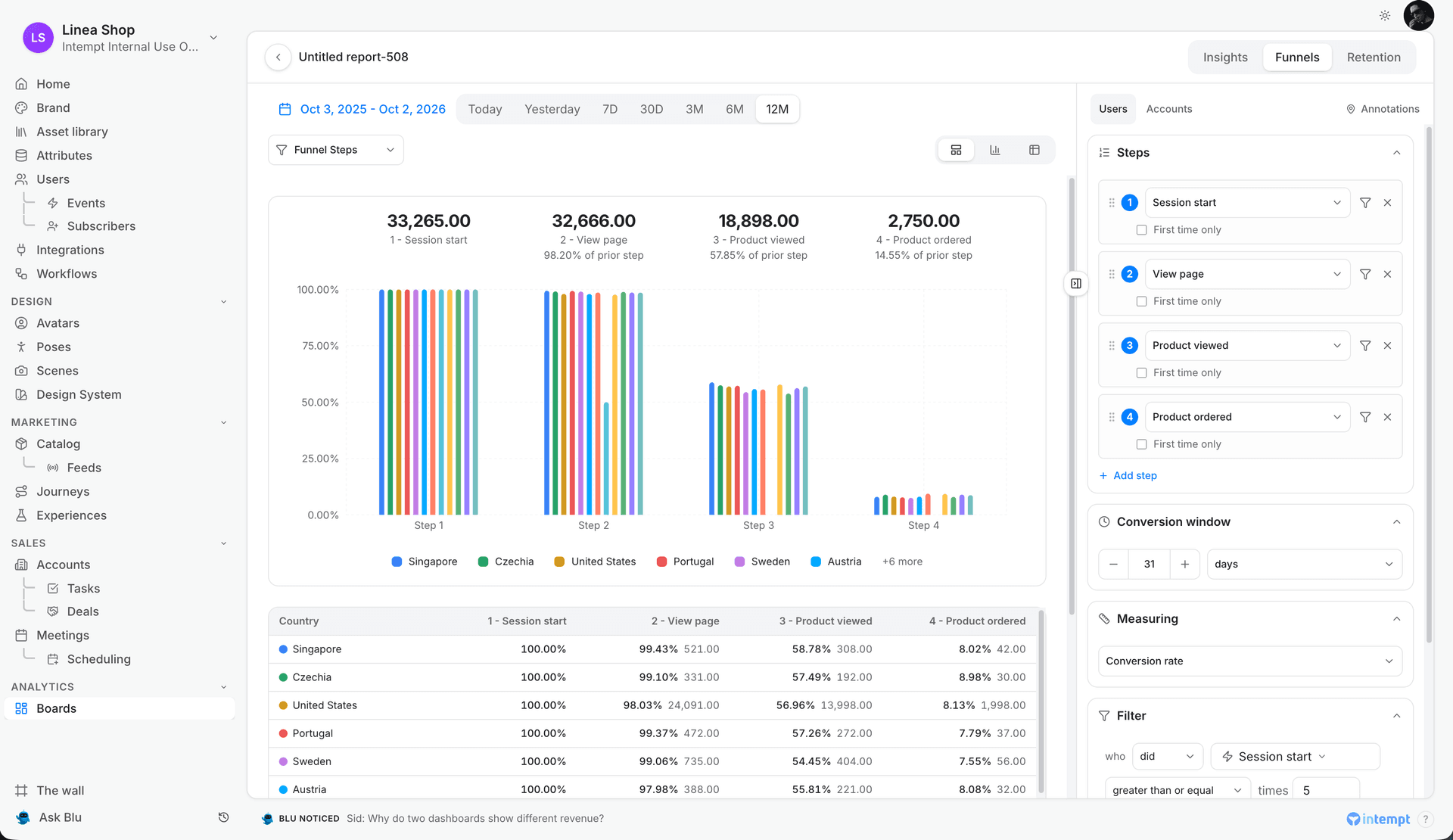1453x840 pixels.
Task: Remove the Session start step
Action: (1387, 203)
